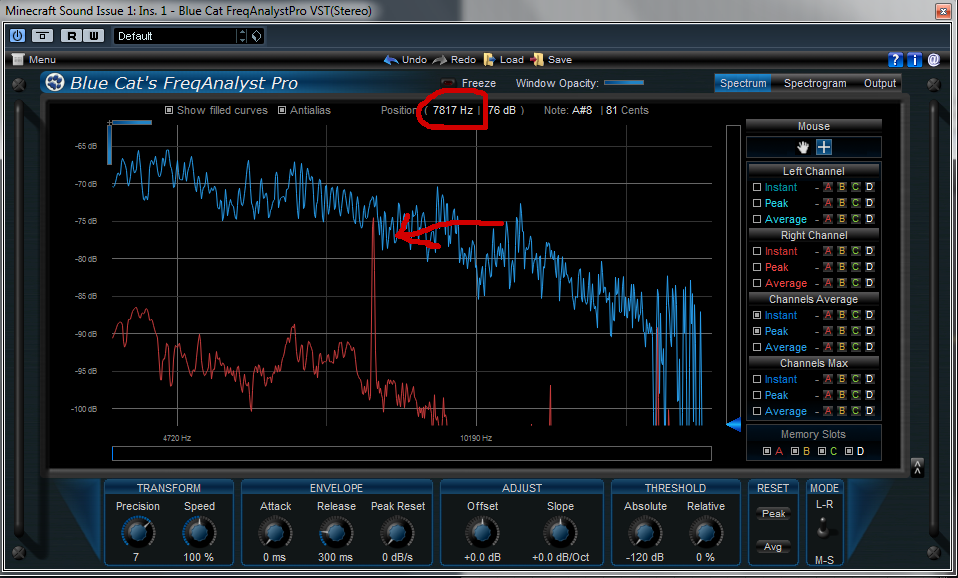958x578 pixels.
Task: Open the help question mark icon
Action: [896, 60]
